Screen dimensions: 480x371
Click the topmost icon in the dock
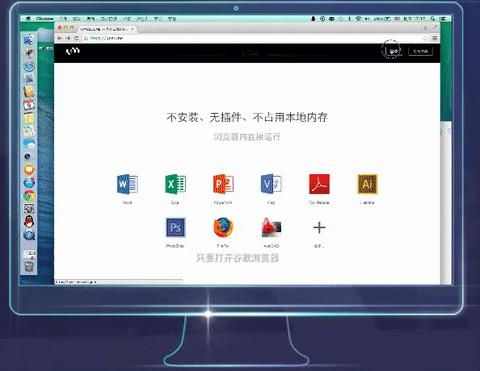click(29, 40)
